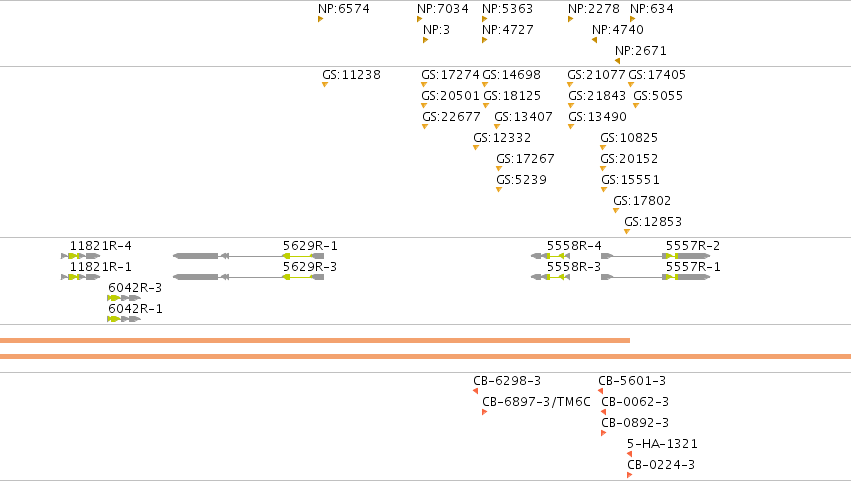Click the NP:4727 feature label
This screenshot has height=481, width=851.
pyautogui.click(x=507, y=30)
